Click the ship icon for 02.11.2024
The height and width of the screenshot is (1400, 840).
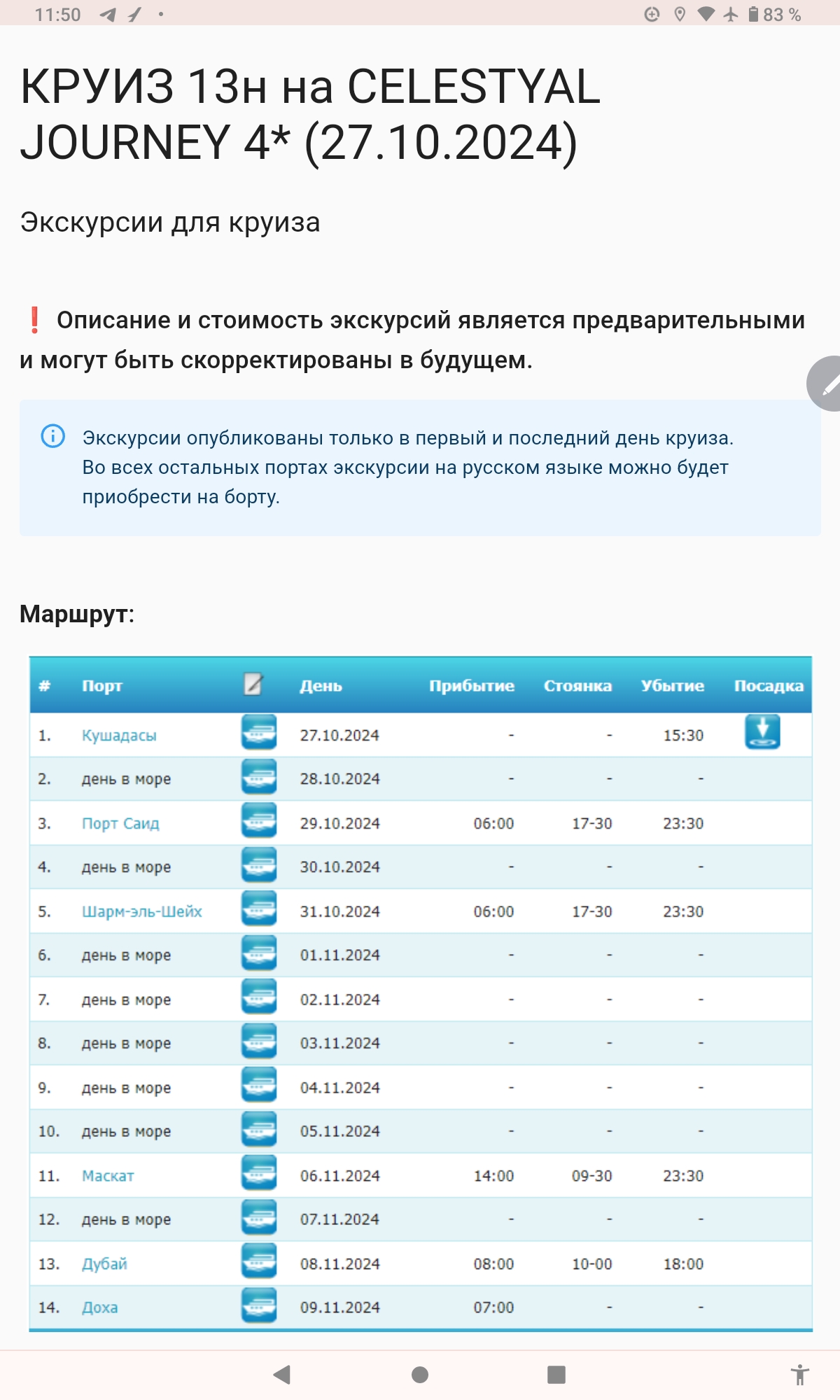(259, 997)
